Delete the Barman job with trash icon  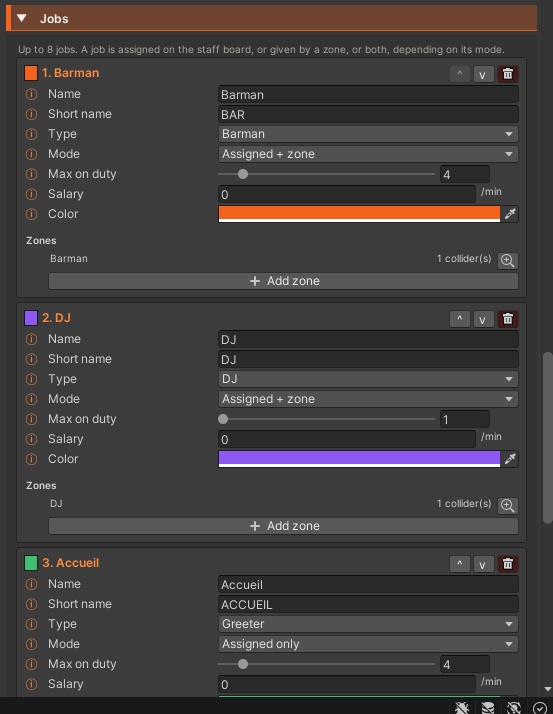pos(508,74)
